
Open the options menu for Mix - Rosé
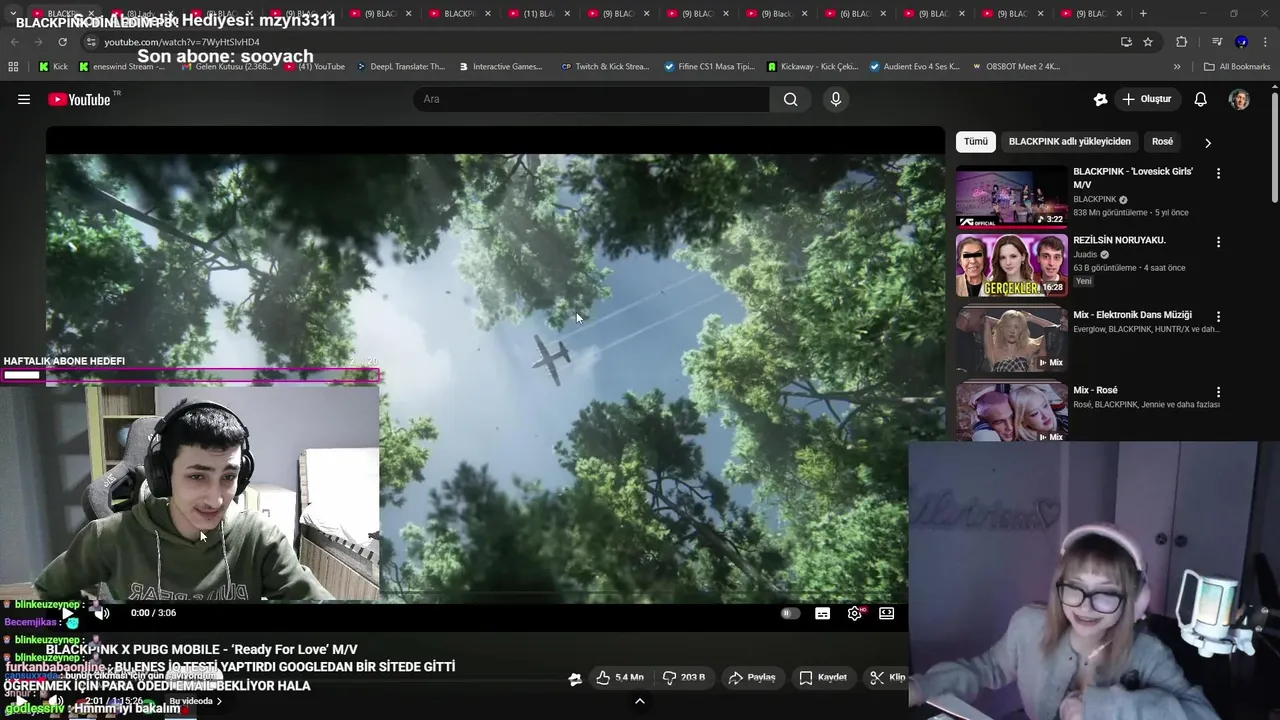point(1218,392)
